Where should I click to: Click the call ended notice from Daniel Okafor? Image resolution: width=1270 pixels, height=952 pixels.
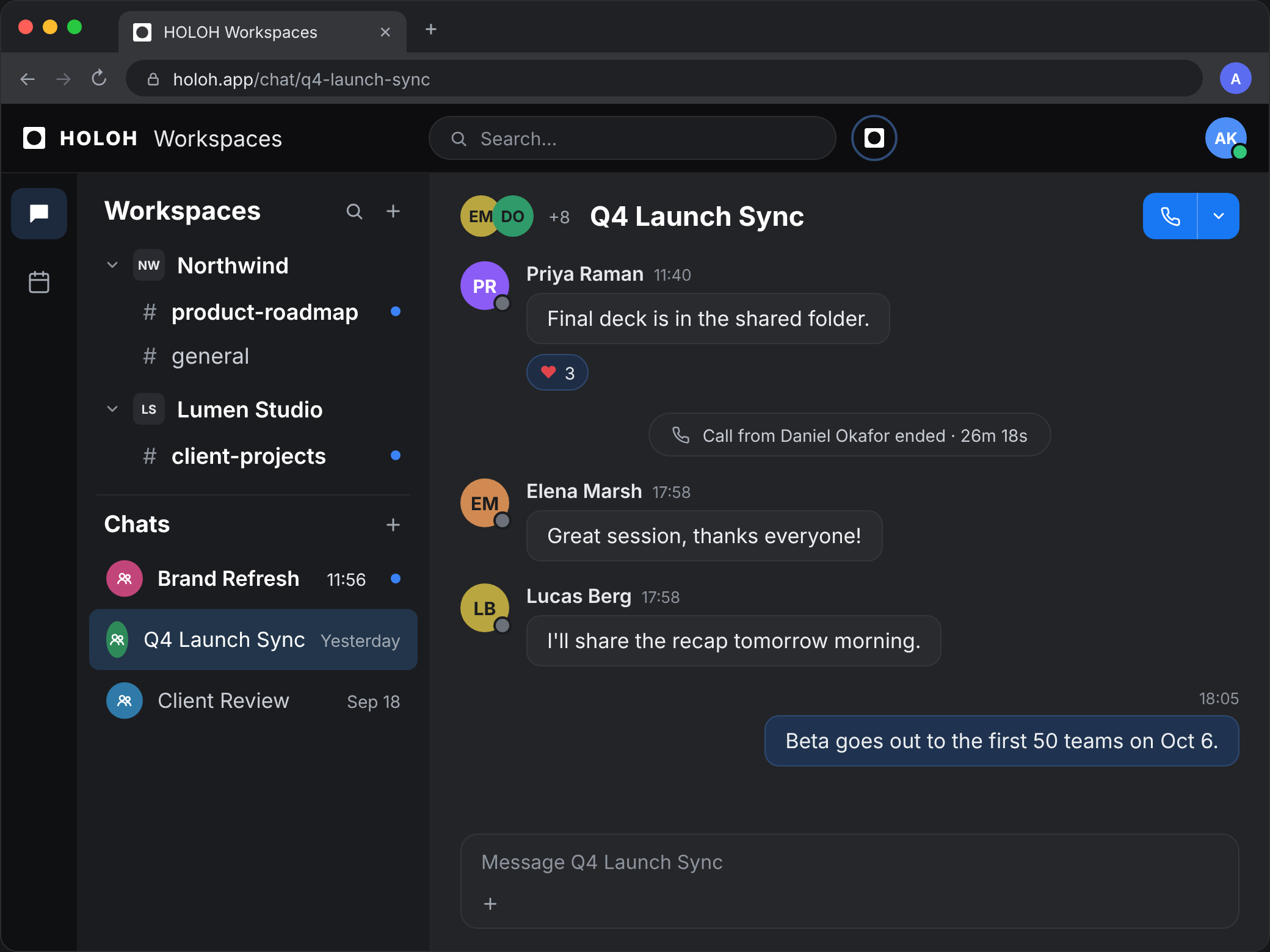(x=850, y=435)
